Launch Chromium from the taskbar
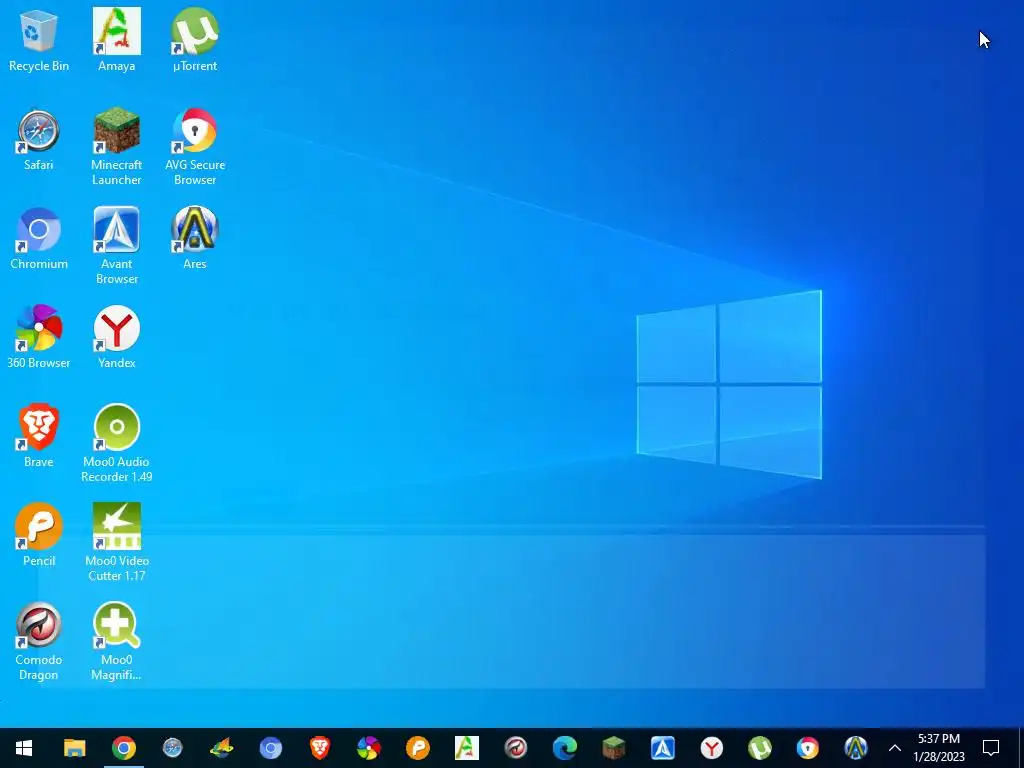This screenshot has height=768, width=1024. pyautogui.click(x=270, y=748)
